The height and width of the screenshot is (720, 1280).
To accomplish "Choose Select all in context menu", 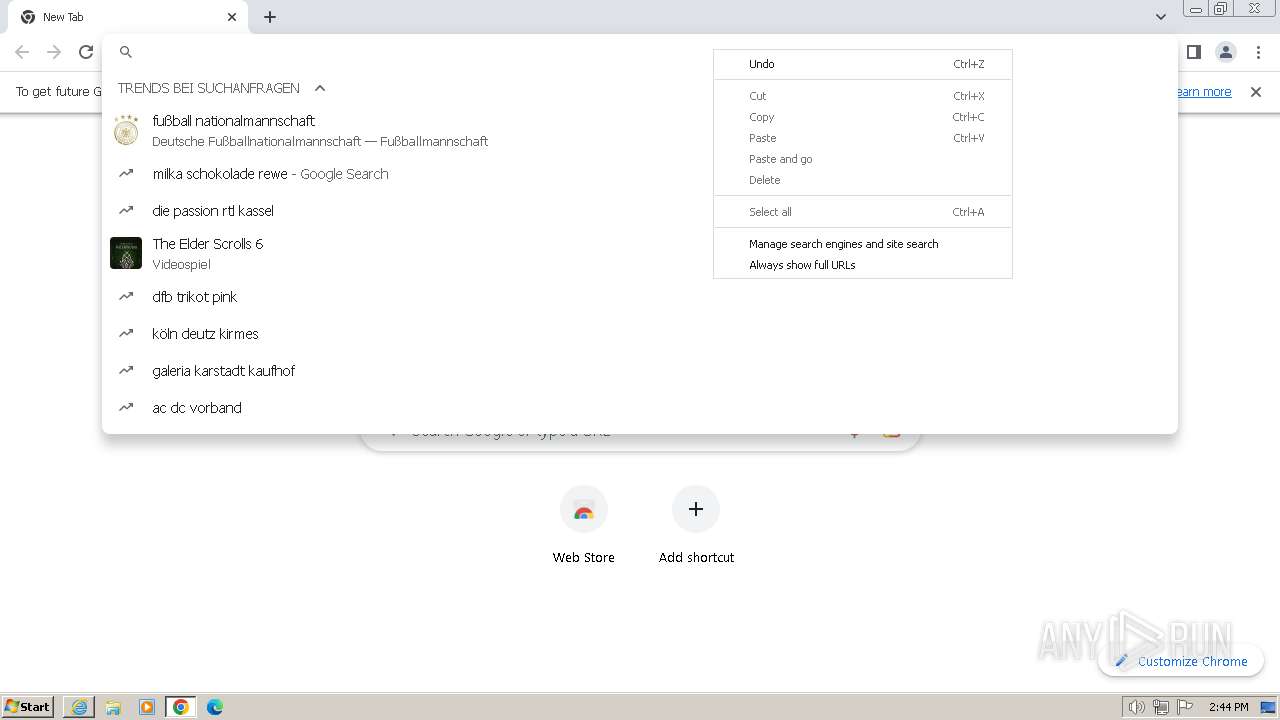I will click(x=863, y=212).
